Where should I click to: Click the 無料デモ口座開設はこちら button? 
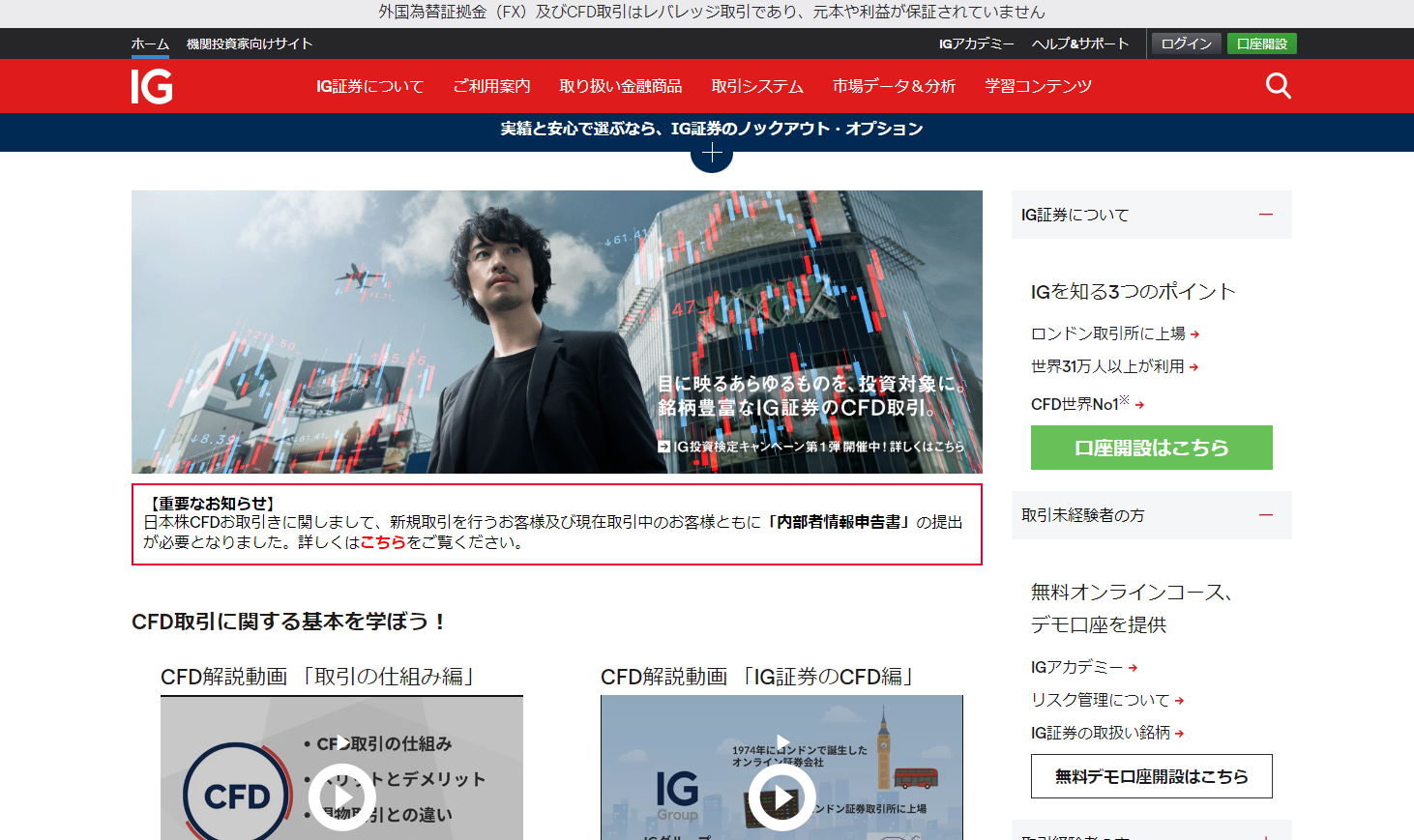tap(1151, 776)
